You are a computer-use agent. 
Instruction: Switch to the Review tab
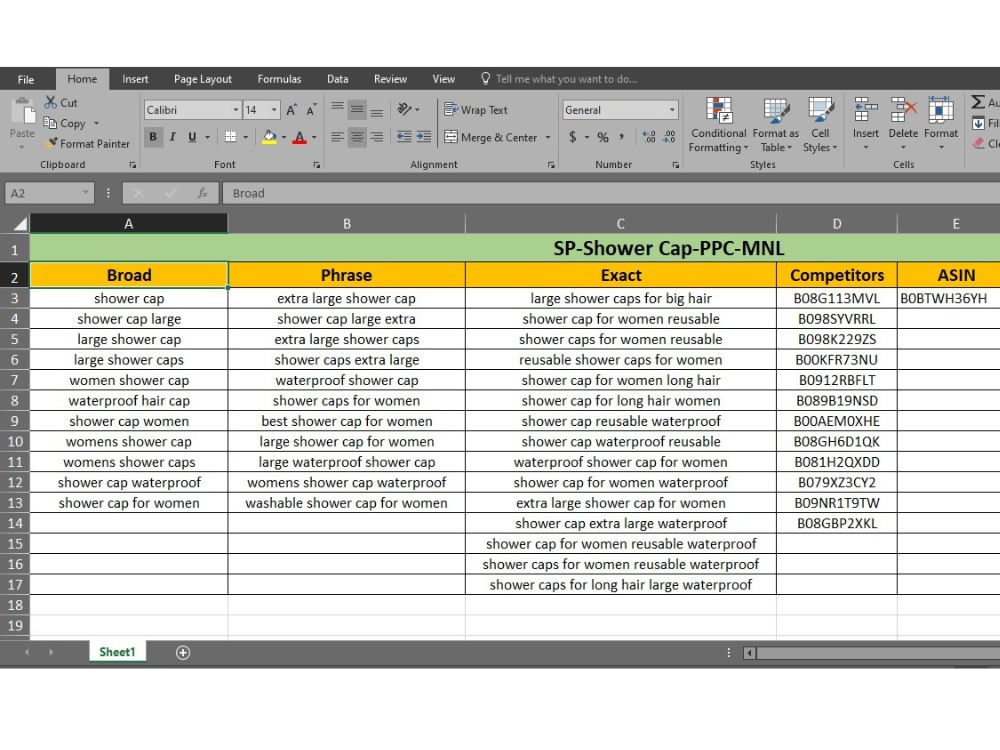point(390,79)
